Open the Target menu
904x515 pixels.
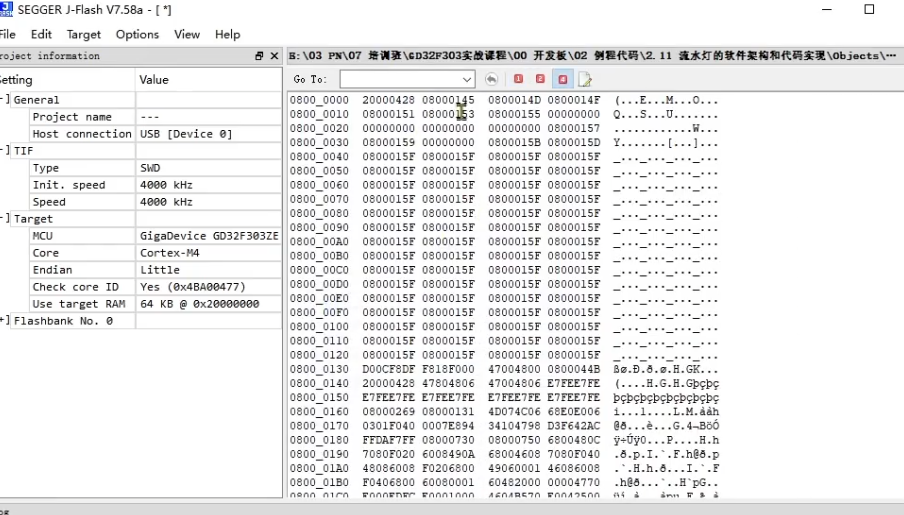tap(84, 34)
